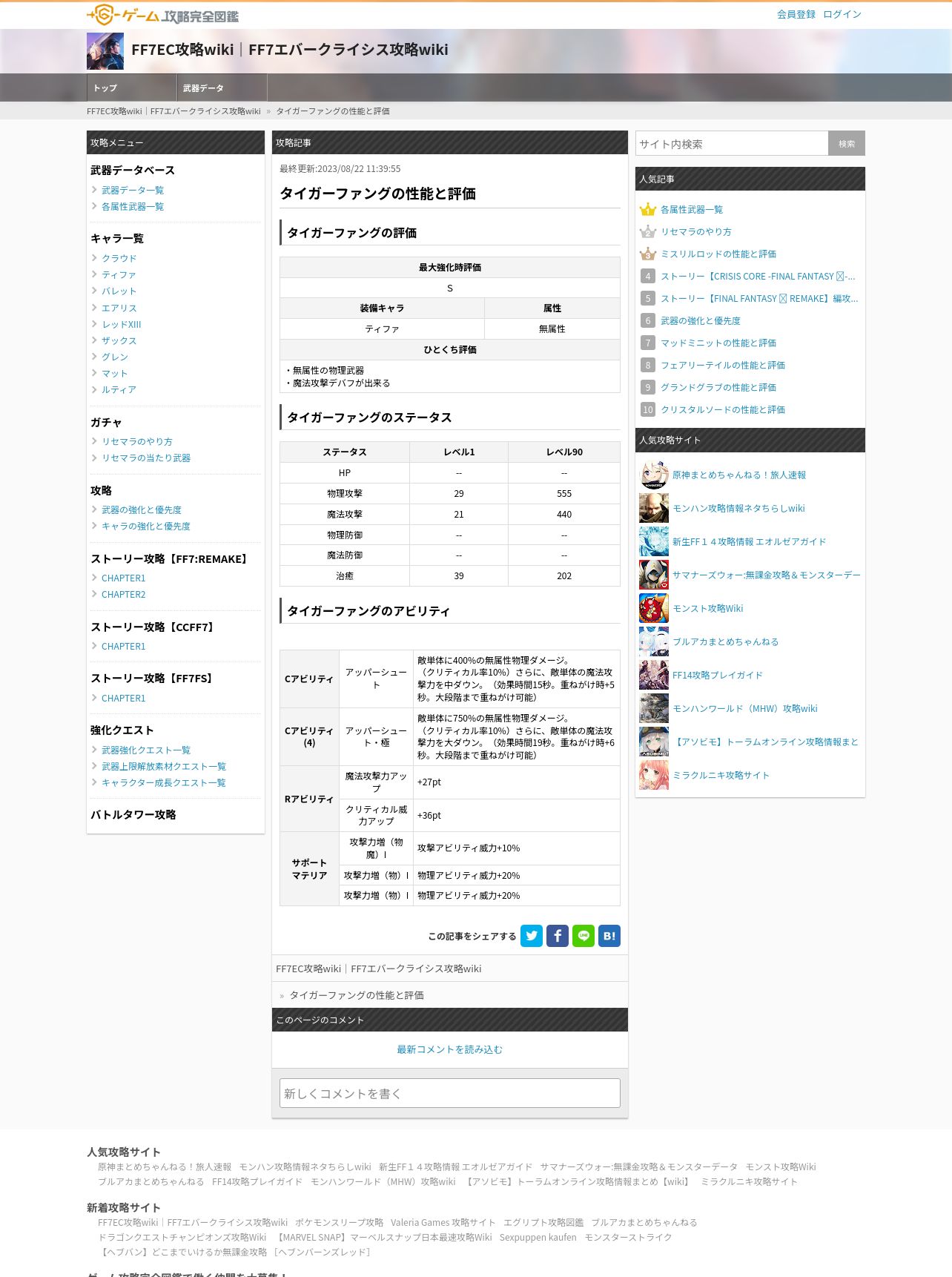Open footer link モンスターストライク
This screenshot has width=952, height=1277.
tap(628, 1237)
